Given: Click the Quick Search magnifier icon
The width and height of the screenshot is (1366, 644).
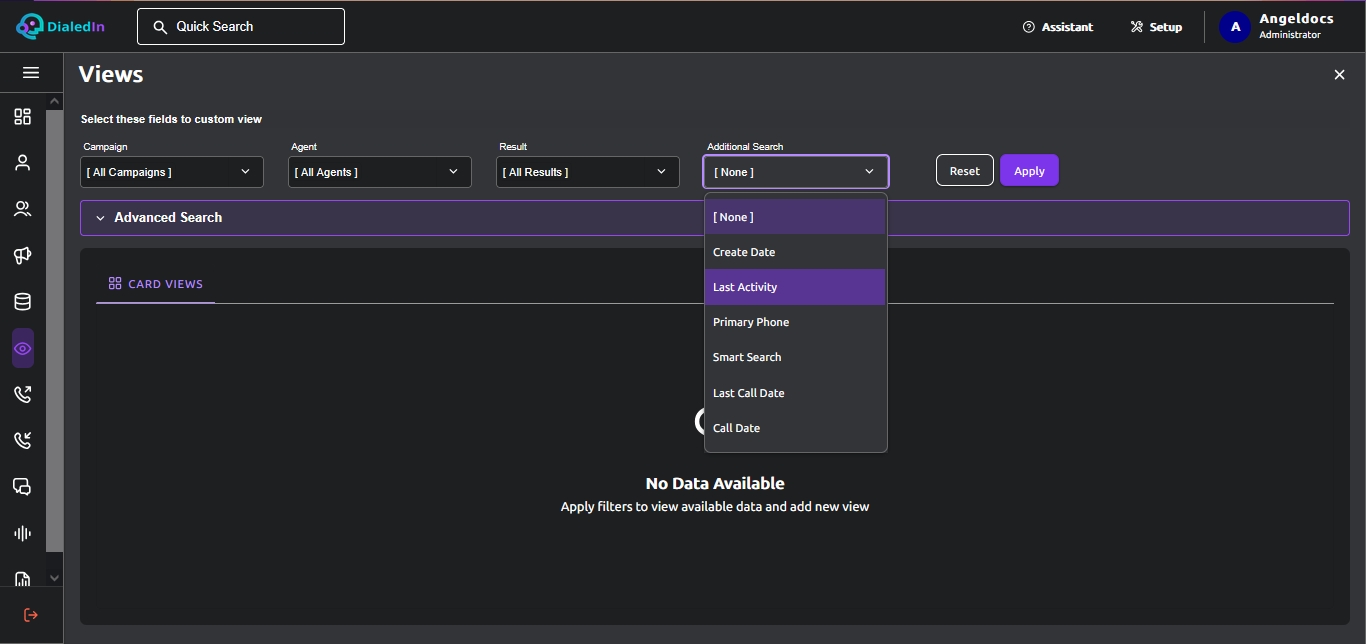Looking at the screenshot, I should pyautogui.click(x=160, y=27).
